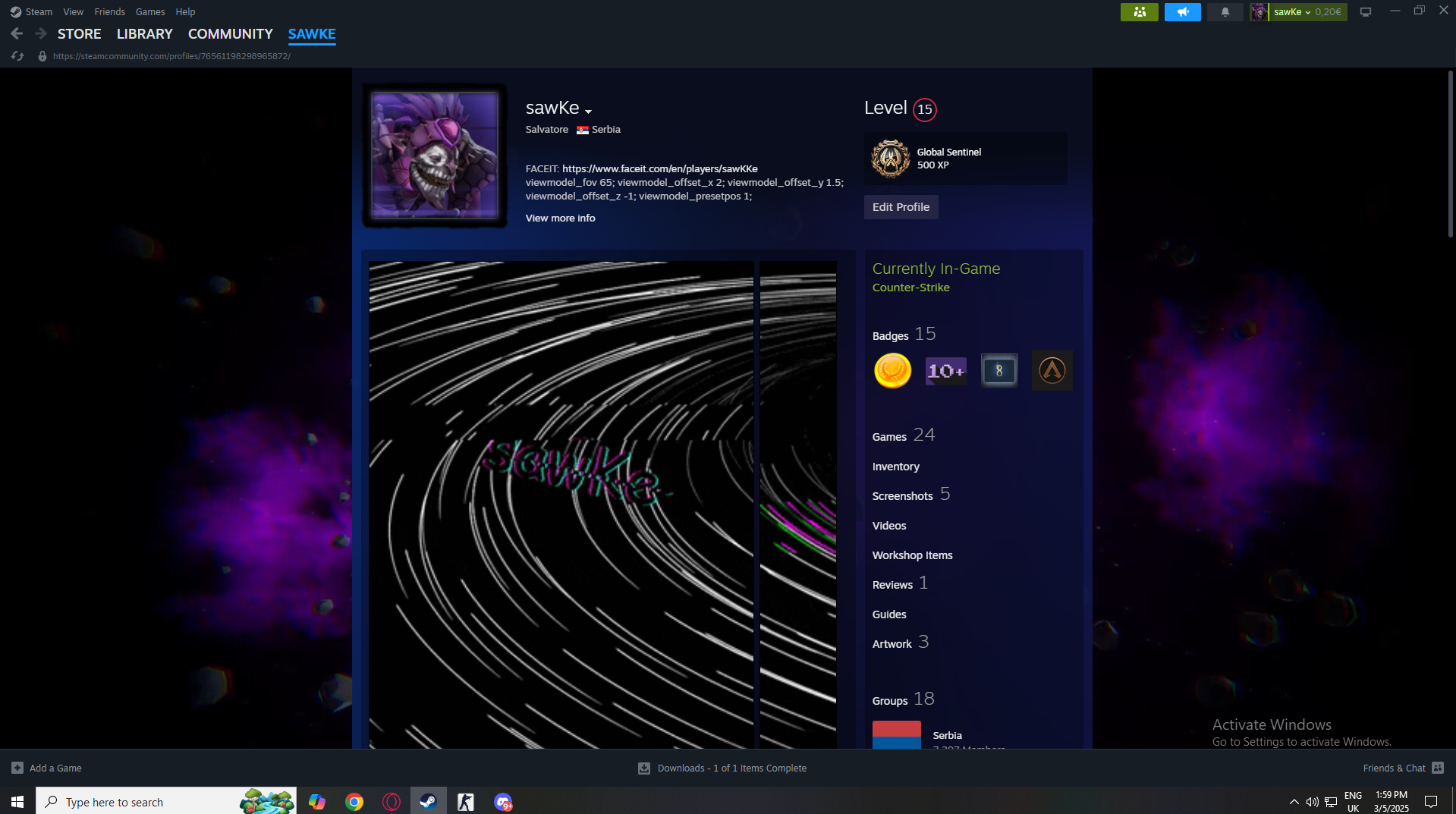The image size is (1456, 814).
Task: Click the 10+ games collector badge
Action: coord(945,371)
